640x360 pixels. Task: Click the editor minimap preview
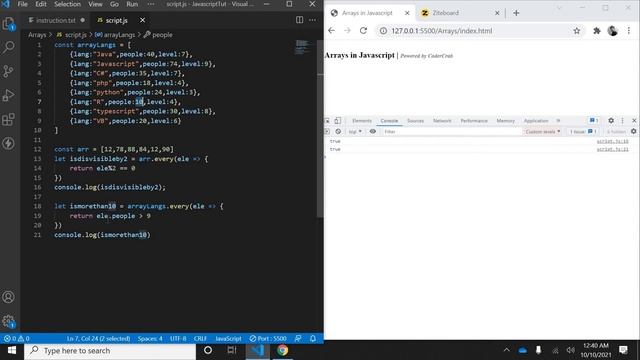click(302, 47)
